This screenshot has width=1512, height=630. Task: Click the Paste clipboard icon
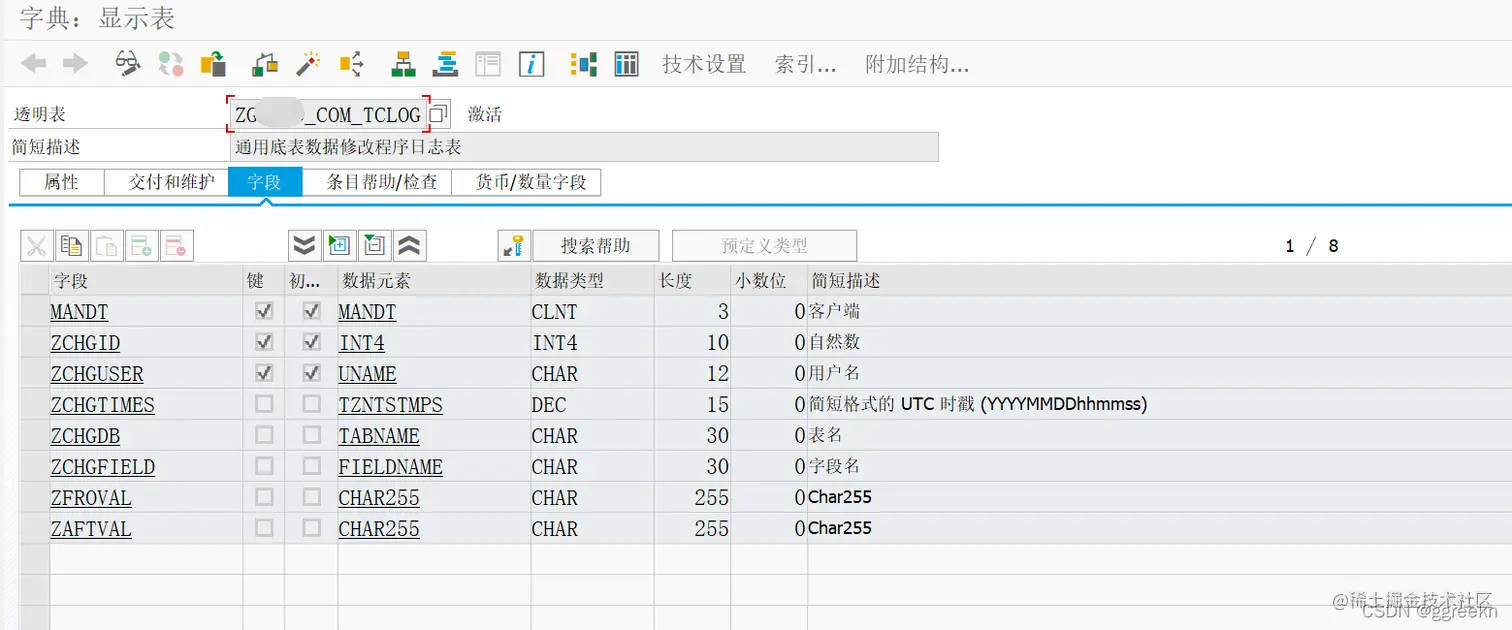[106, 245]
